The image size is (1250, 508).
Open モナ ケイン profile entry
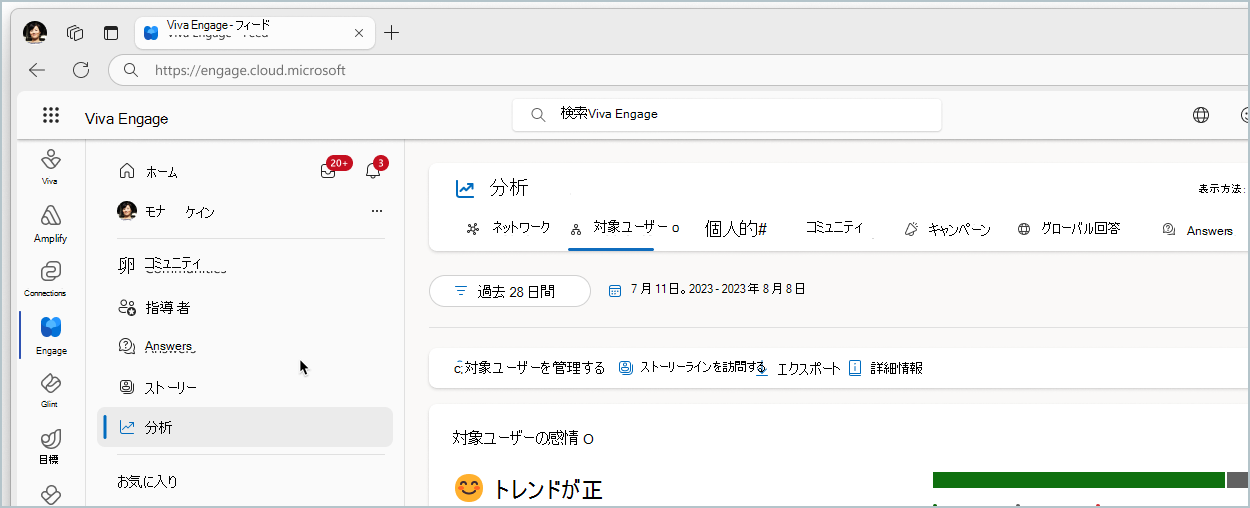pos(166,211)
